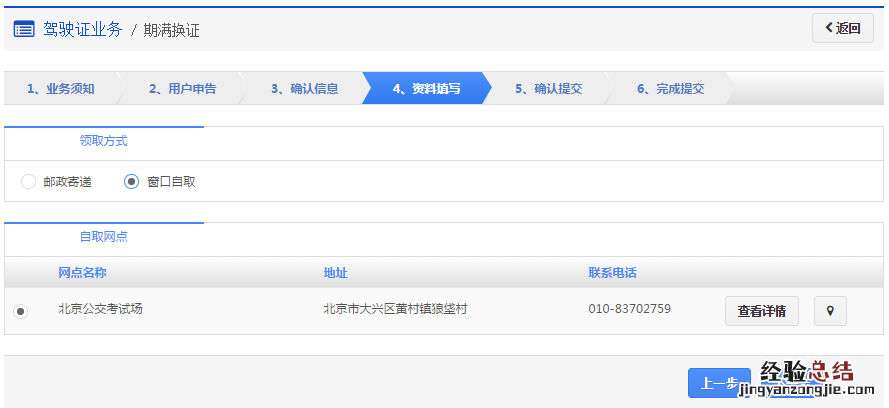Select the 窗口自取 radio option
Image resolution: width=889 pixels, height=408 pixels.
(x=131, y=182)
